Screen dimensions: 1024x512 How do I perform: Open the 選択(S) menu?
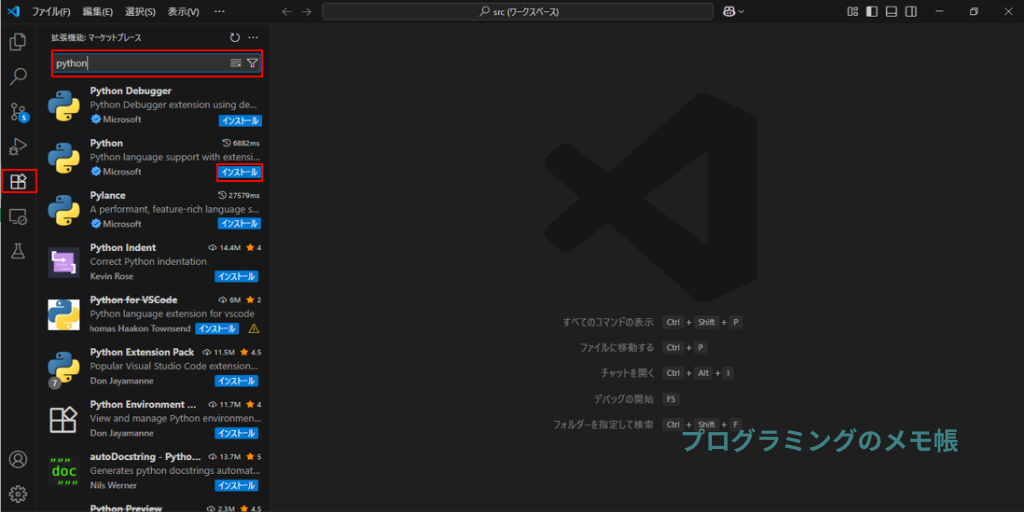(x=140, y=12)
